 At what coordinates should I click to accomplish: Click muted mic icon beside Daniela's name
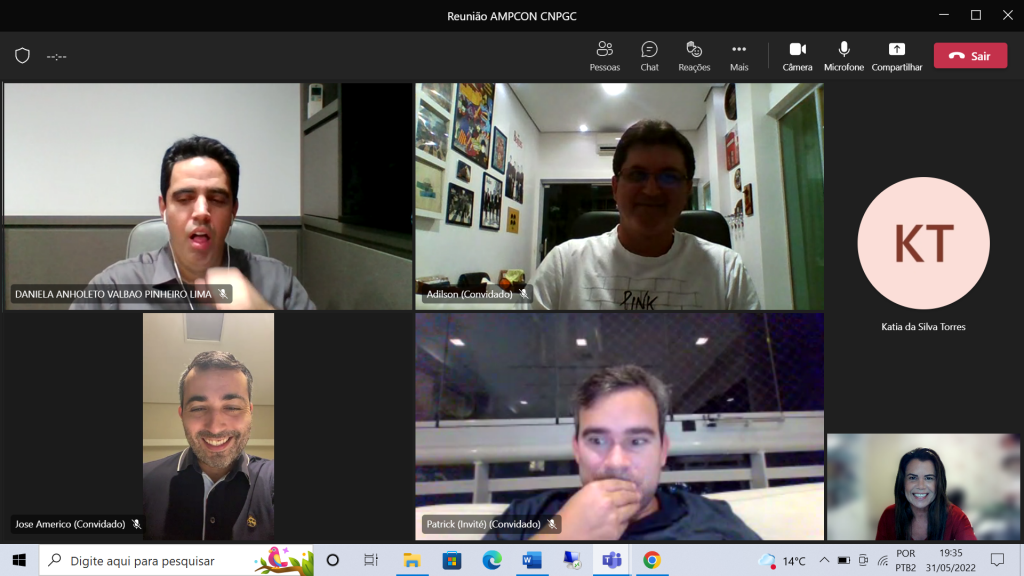[x=223, y=294]
